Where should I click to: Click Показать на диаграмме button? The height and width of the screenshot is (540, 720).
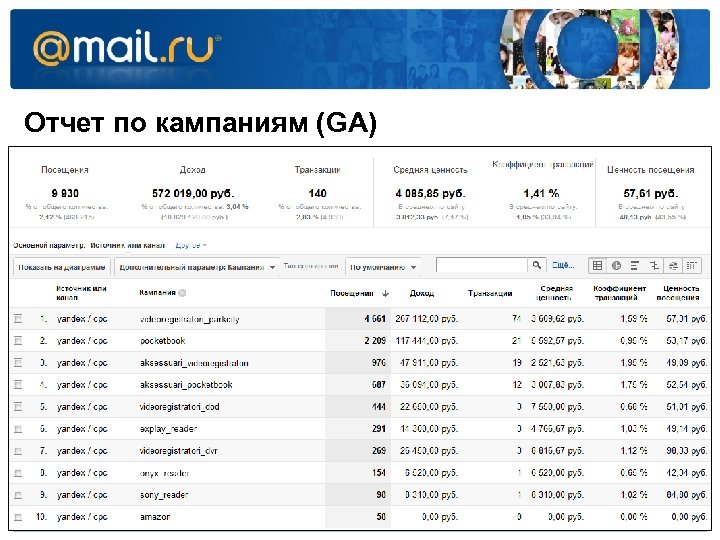click(x=62, y=267)
